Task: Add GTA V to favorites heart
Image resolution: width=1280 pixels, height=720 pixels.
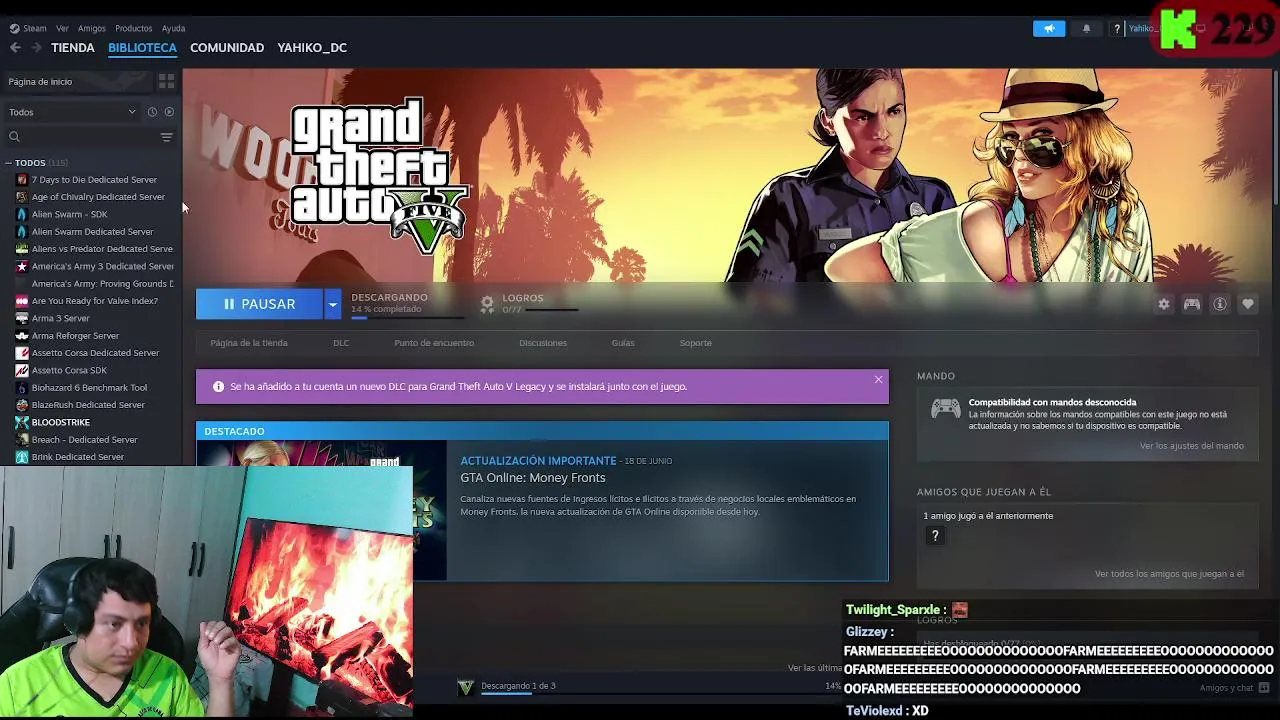Action: 1248,304
